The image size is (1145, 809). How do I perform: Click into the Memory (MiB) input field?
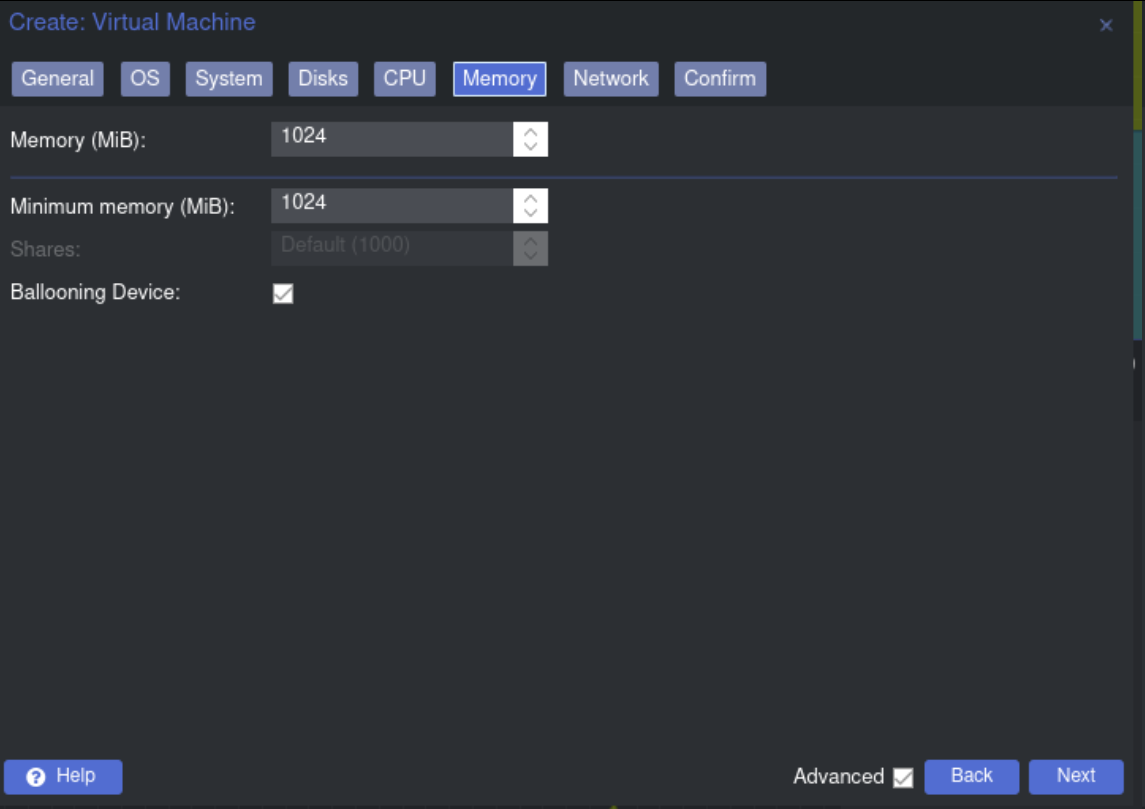[391, 139]
